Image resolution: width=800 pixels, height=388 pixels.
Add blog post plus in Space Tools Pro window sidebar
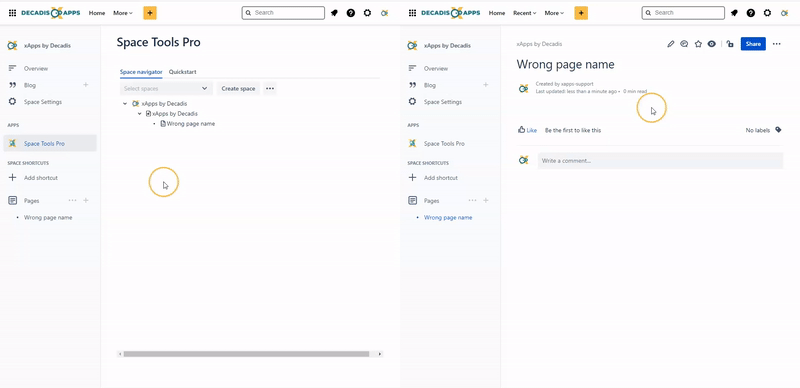pos(86,85)
